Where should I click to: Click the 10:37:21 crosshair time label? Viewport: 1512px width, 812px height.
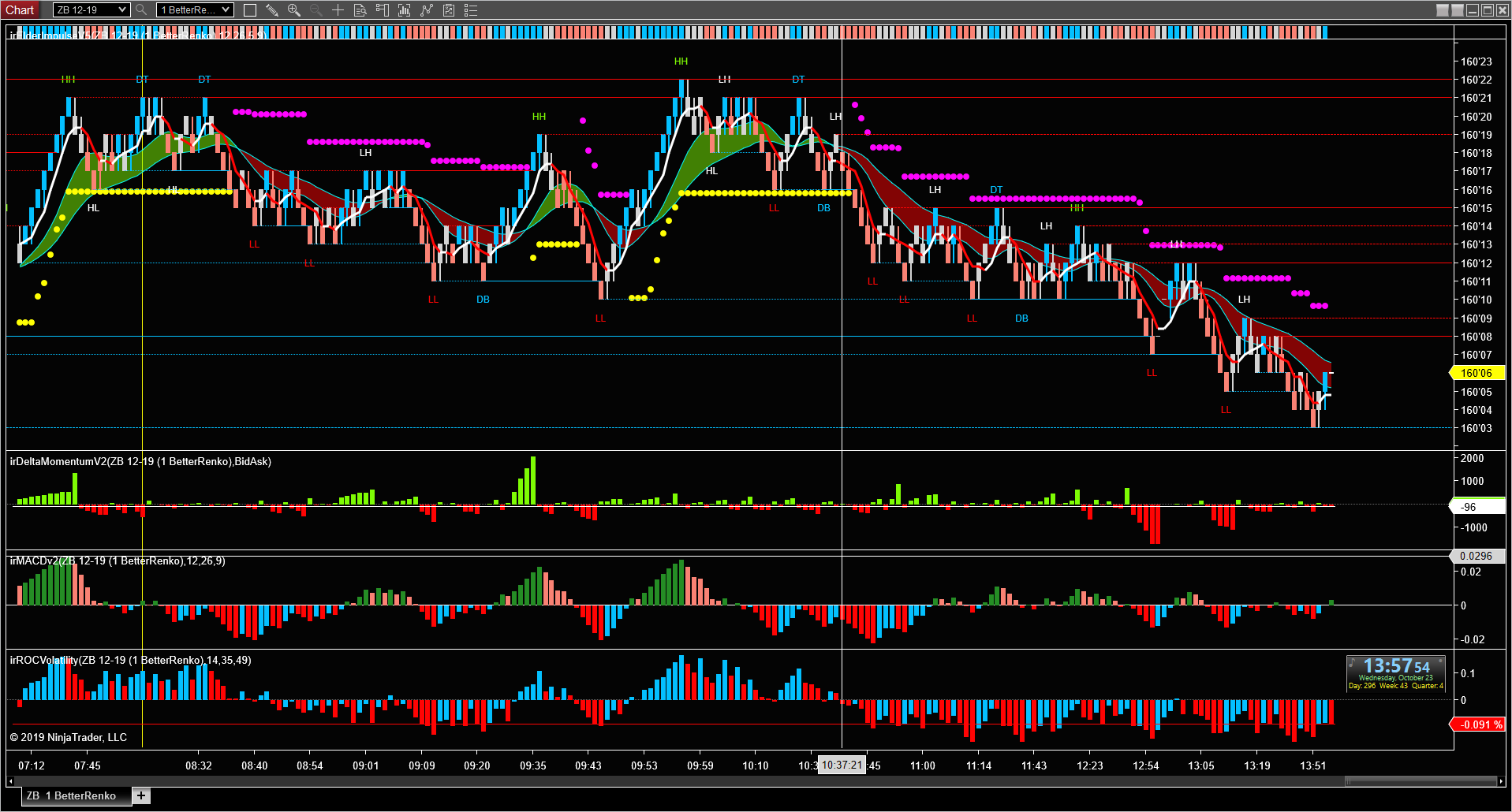pos(842,765)
